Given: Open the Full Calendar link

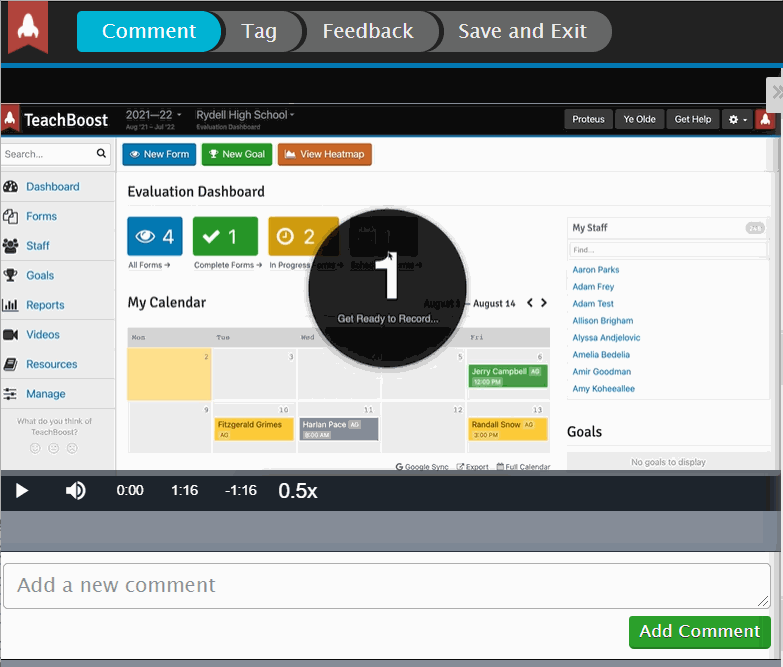Looking at the screenshot, I should coord(523,467).
